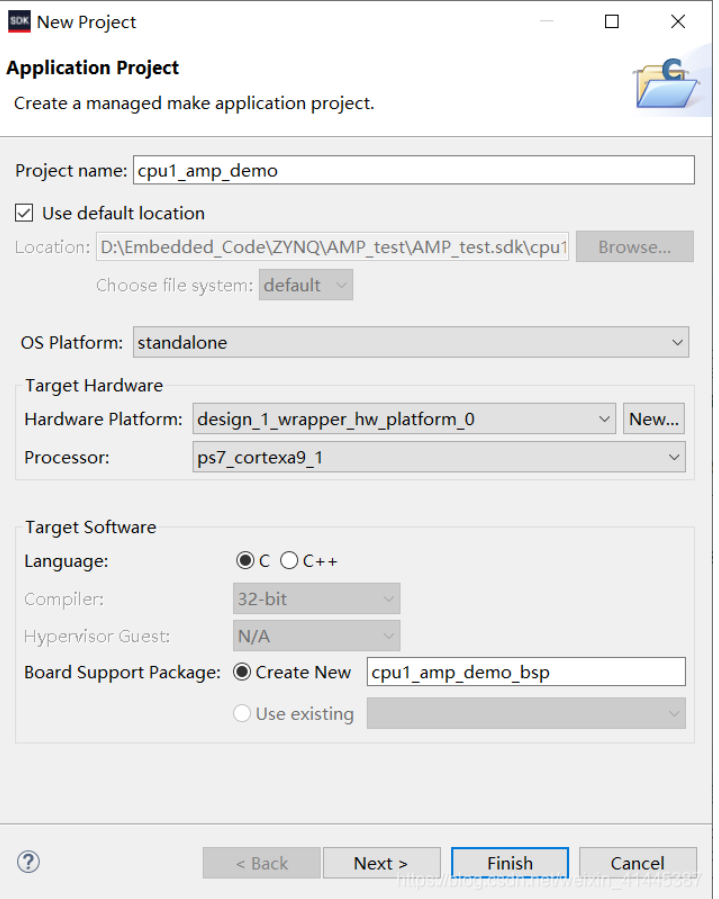Edit the Project name field
Screen dimensions: 719x899
pos(413,170)
